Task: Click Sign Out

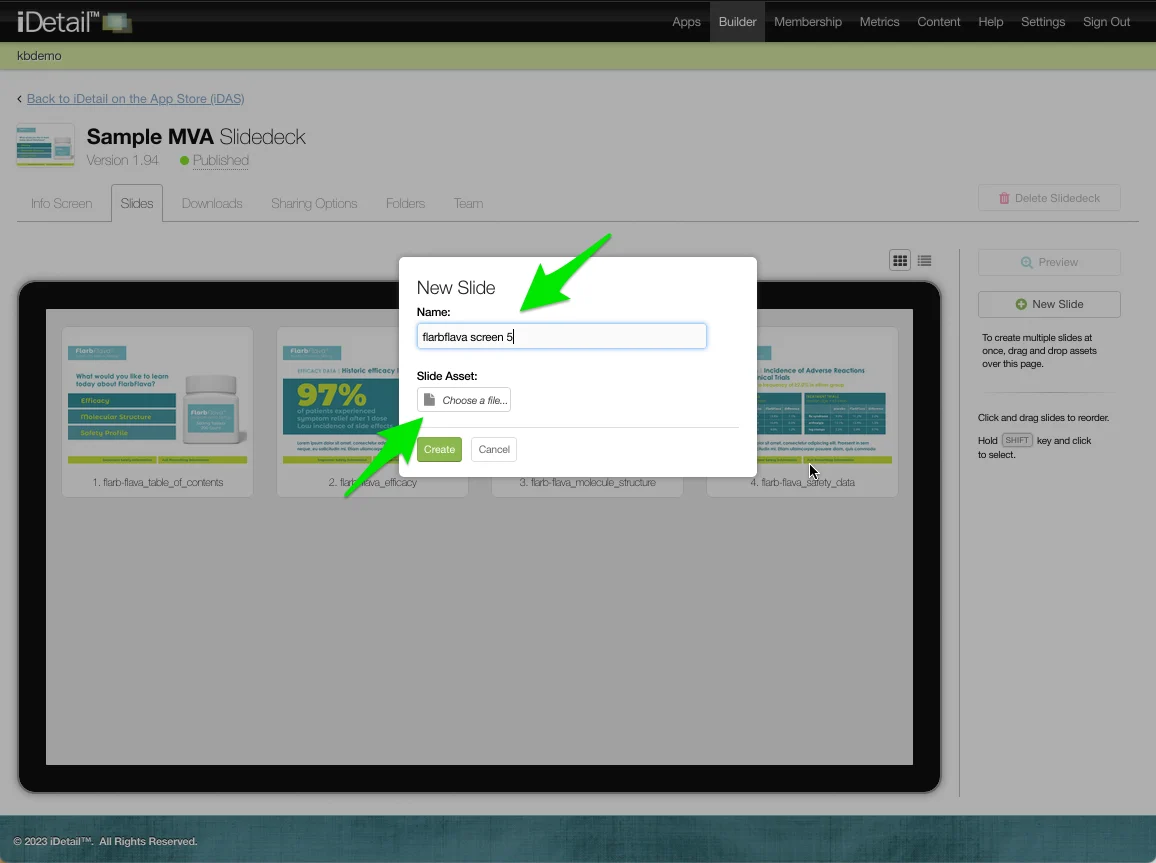Action: tap(1106, 21)
